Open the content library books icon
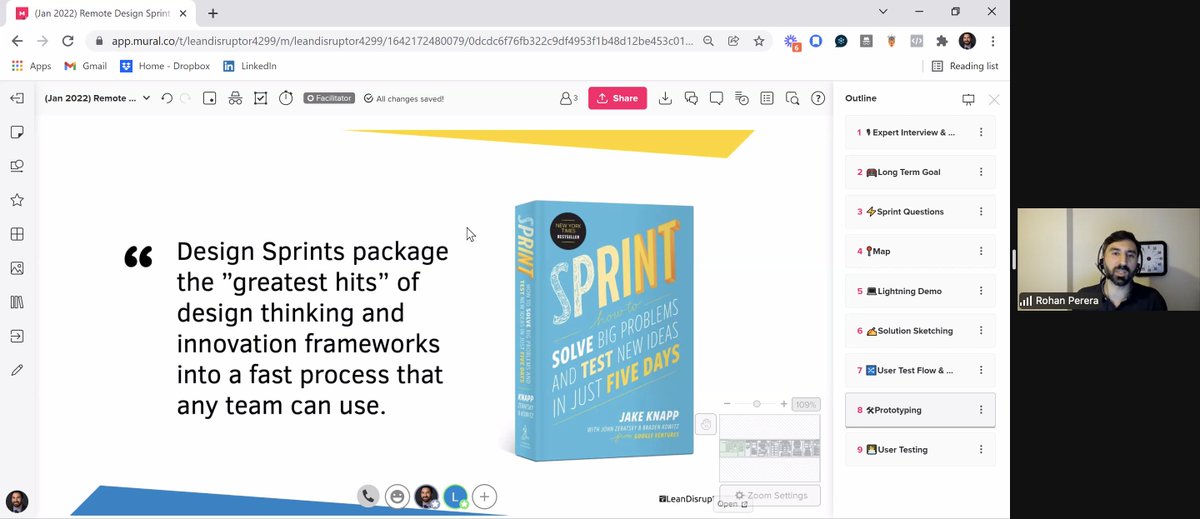1200x519 pixels. [x=17, y=302]
